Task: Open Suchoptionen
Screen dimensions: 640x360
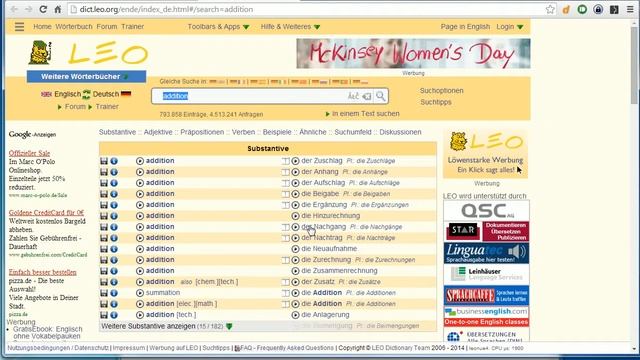Action: [442, 91]
